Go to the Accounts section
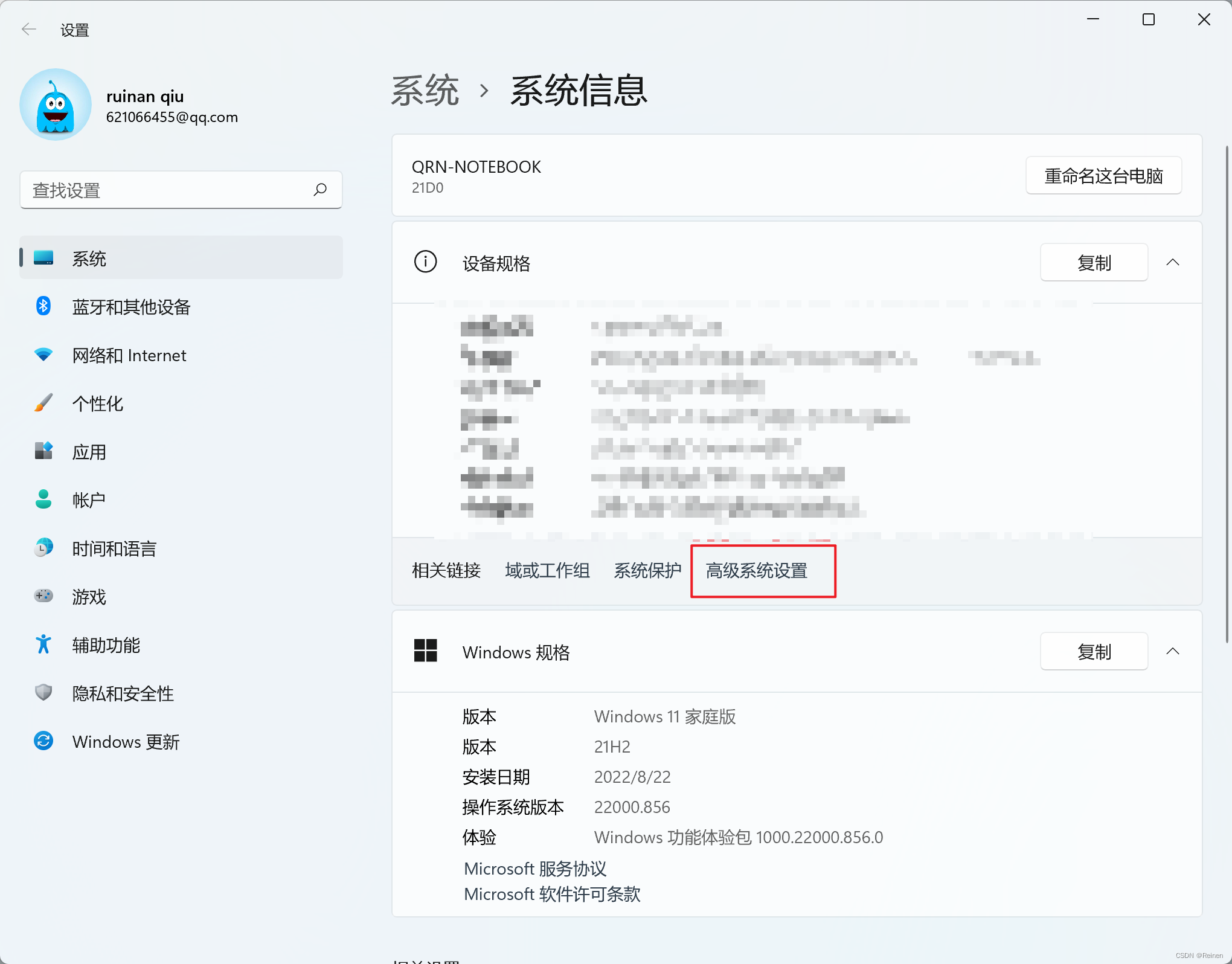The image size is (1232, 964). click(89, 500)
